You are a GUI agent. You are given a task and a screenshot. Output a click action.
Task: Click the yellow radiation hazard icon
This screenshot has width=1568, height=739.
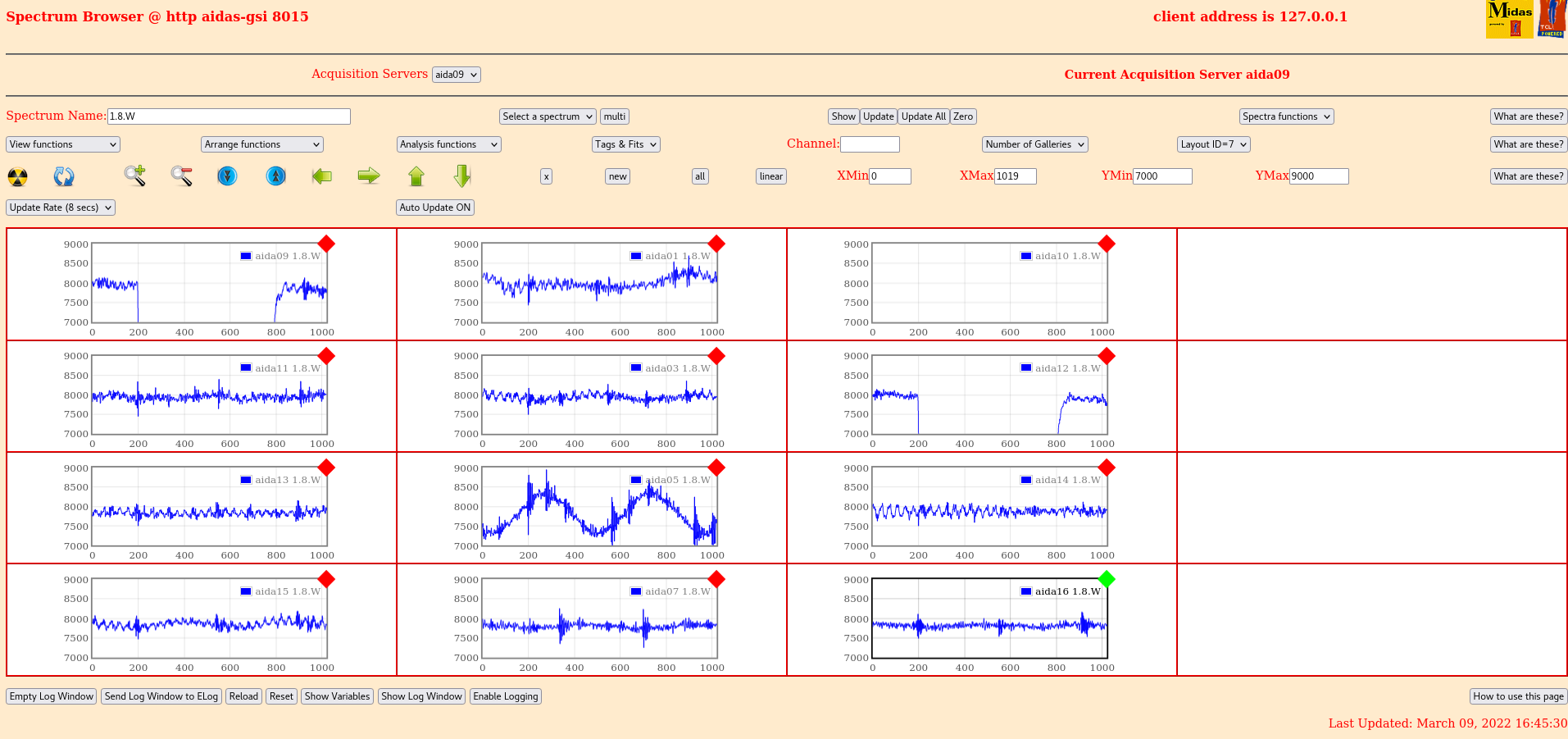[17, 176]
